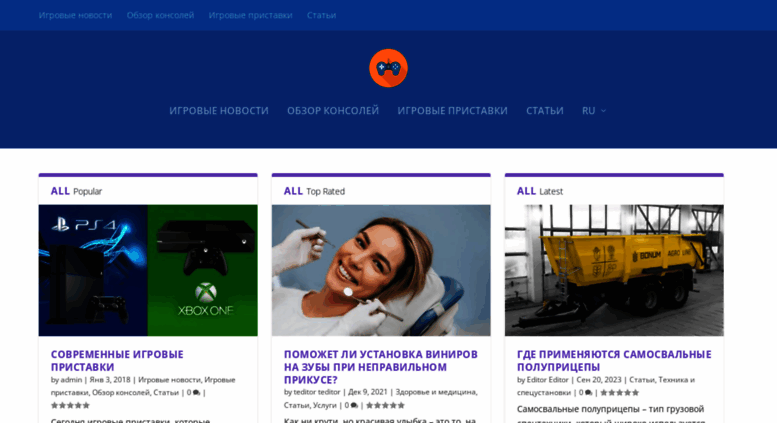Screen dimensions: 777x423
Task: Open Игровые приставки in top bar
Action: [x=250, y=15]
